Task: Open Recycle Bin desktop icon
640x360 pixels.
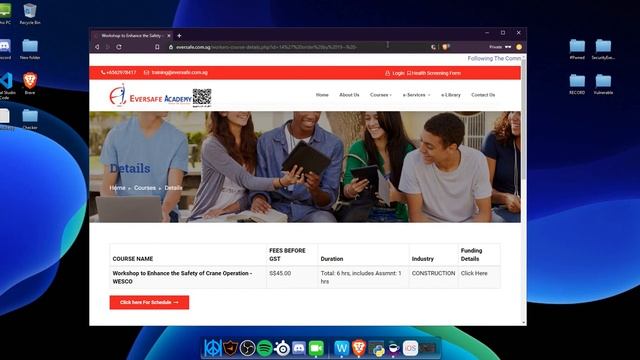Action: pyautogui.click(x=30, y=13)
